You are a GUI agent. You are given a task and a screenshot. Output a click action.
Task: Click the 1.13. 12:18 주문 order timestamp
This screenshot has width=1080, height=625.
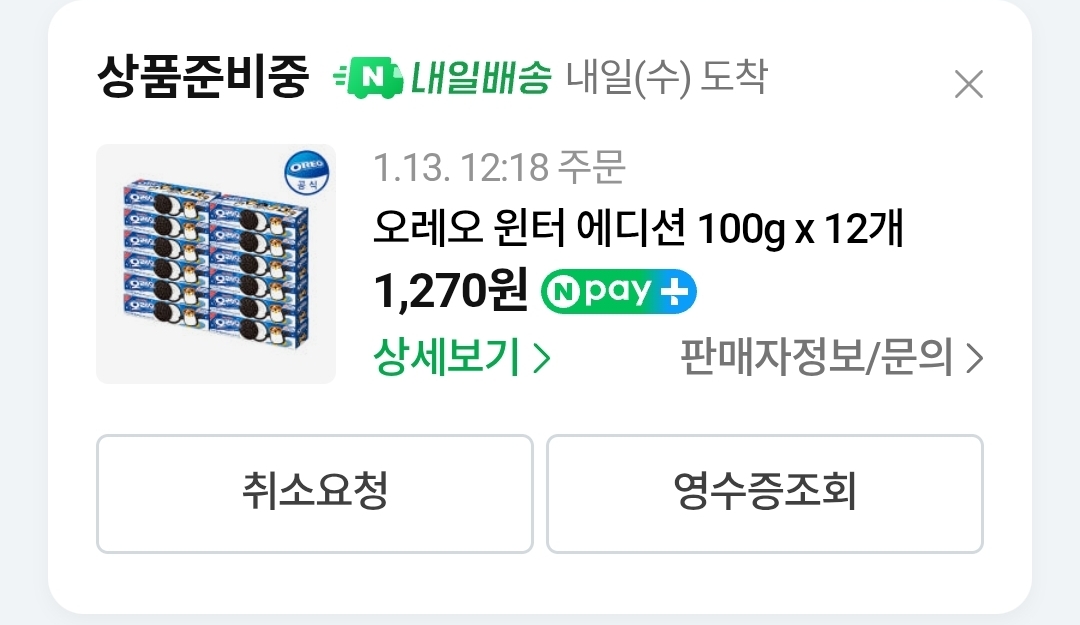[x=499, y=167]
